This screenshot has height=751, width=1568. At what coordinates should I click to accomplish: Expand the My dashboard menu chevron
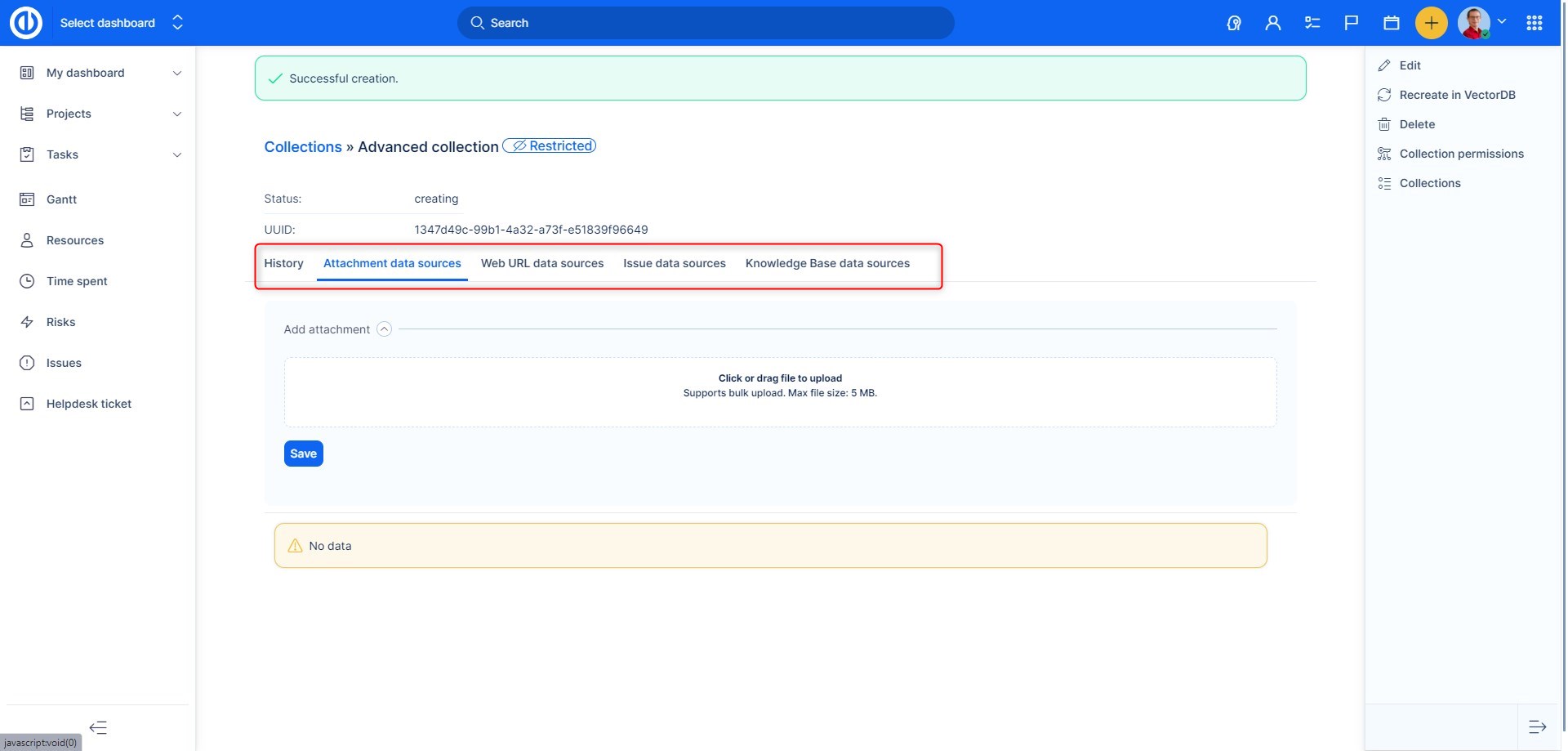point(177,74)
